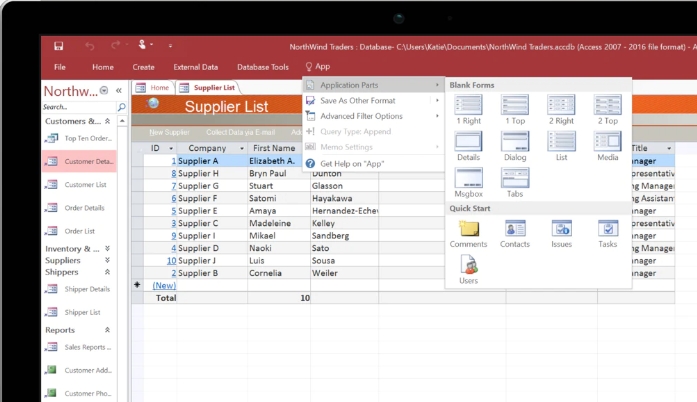
Task: Open Advanced Filter Options submenu
Action: [373, 116]
